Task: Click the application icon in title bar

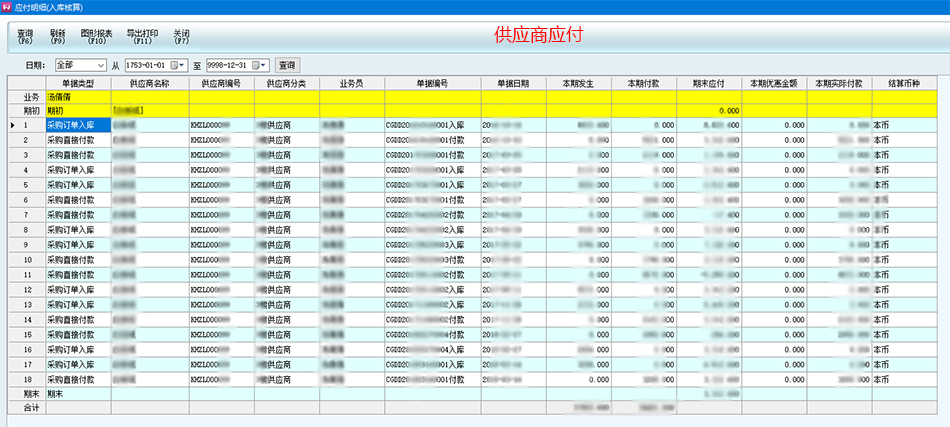Action: [x=8, y=6]
